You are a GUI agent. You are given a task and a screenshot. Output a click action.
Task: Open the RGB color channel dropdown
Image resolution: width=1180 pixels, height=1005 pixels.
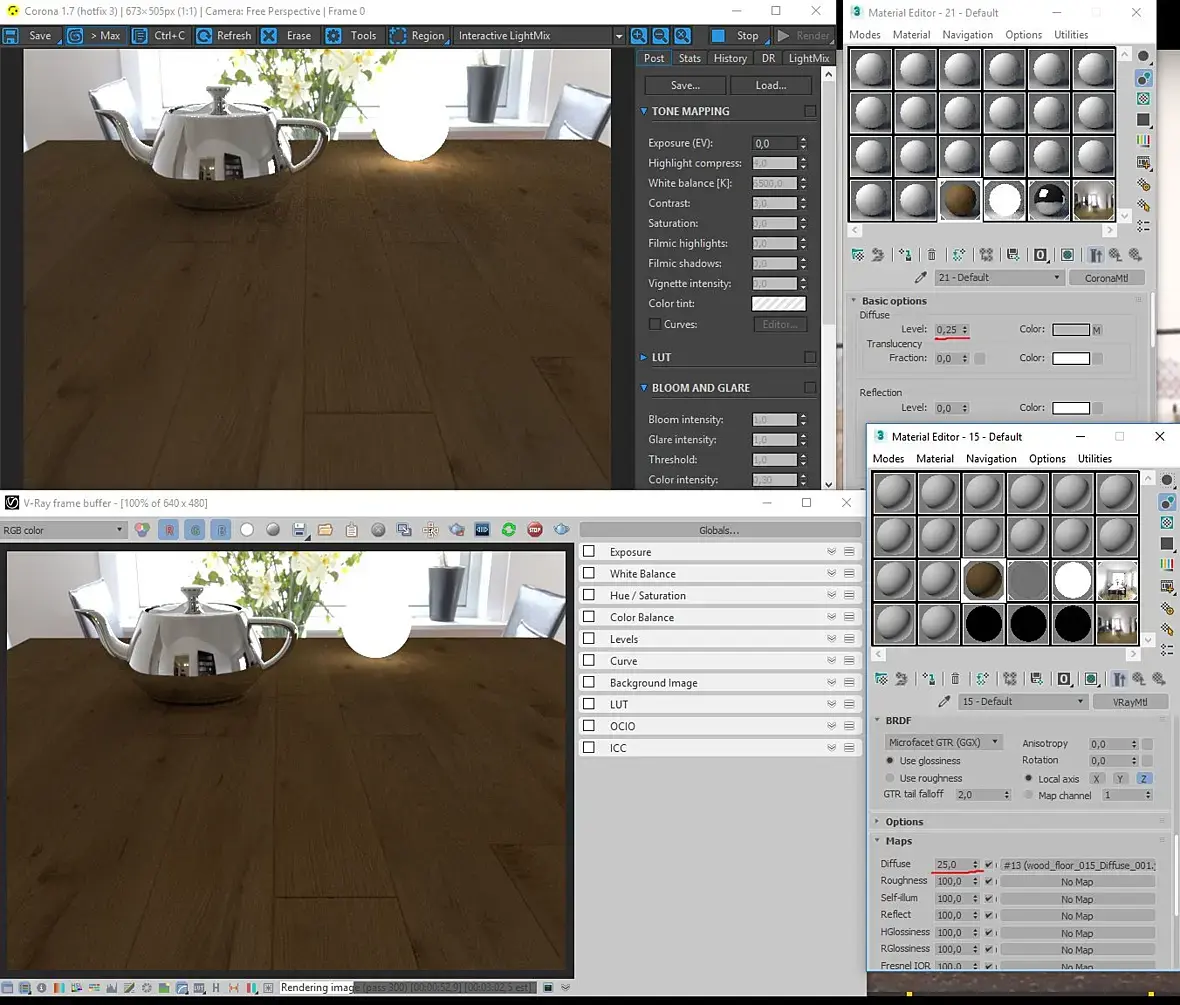[63, 530]
